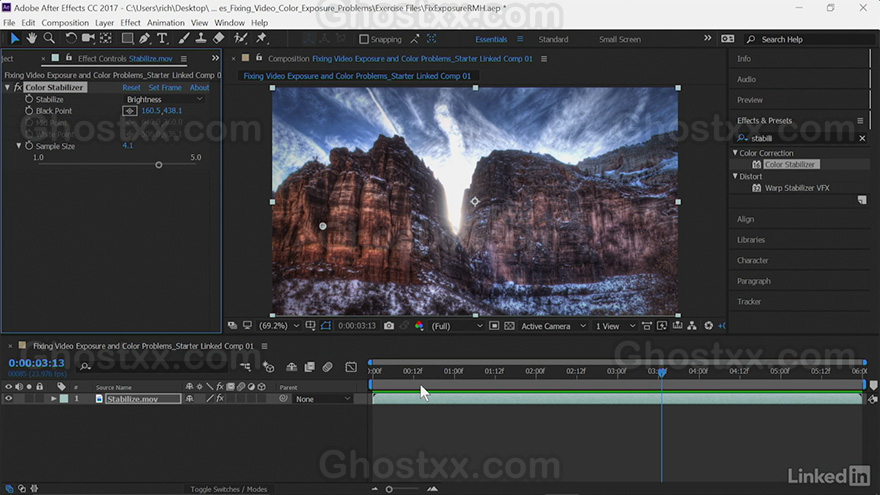Click the snapshot camera icon in viewer

(x=388, y=326)
